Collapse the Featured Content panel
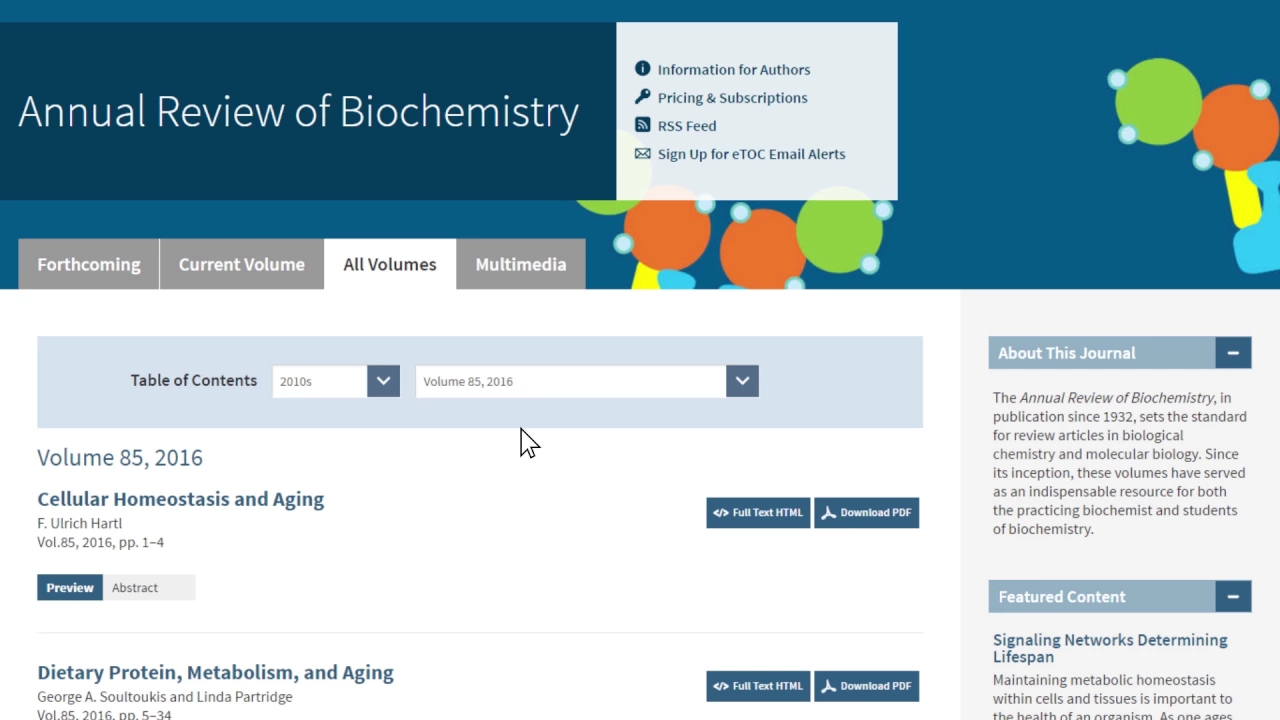The width and height of the screenshot is (1280, 720). (1233, 597)
